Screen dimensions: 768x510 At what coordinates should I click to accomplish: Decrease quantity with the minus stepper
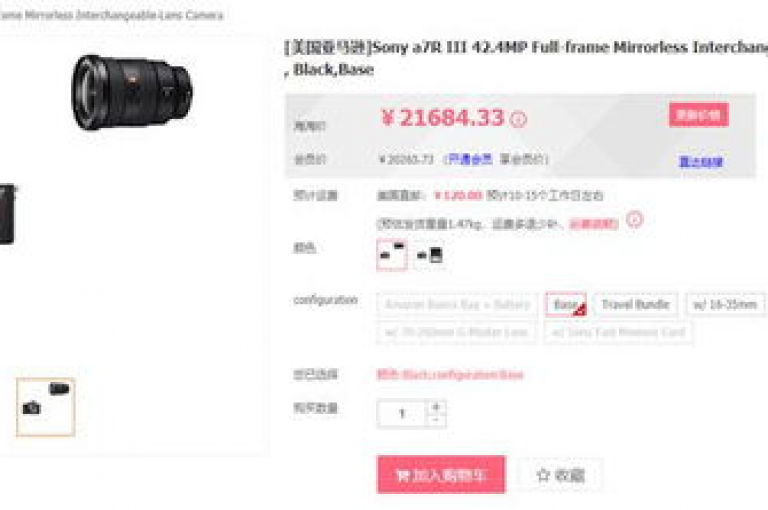coord(436,420)
